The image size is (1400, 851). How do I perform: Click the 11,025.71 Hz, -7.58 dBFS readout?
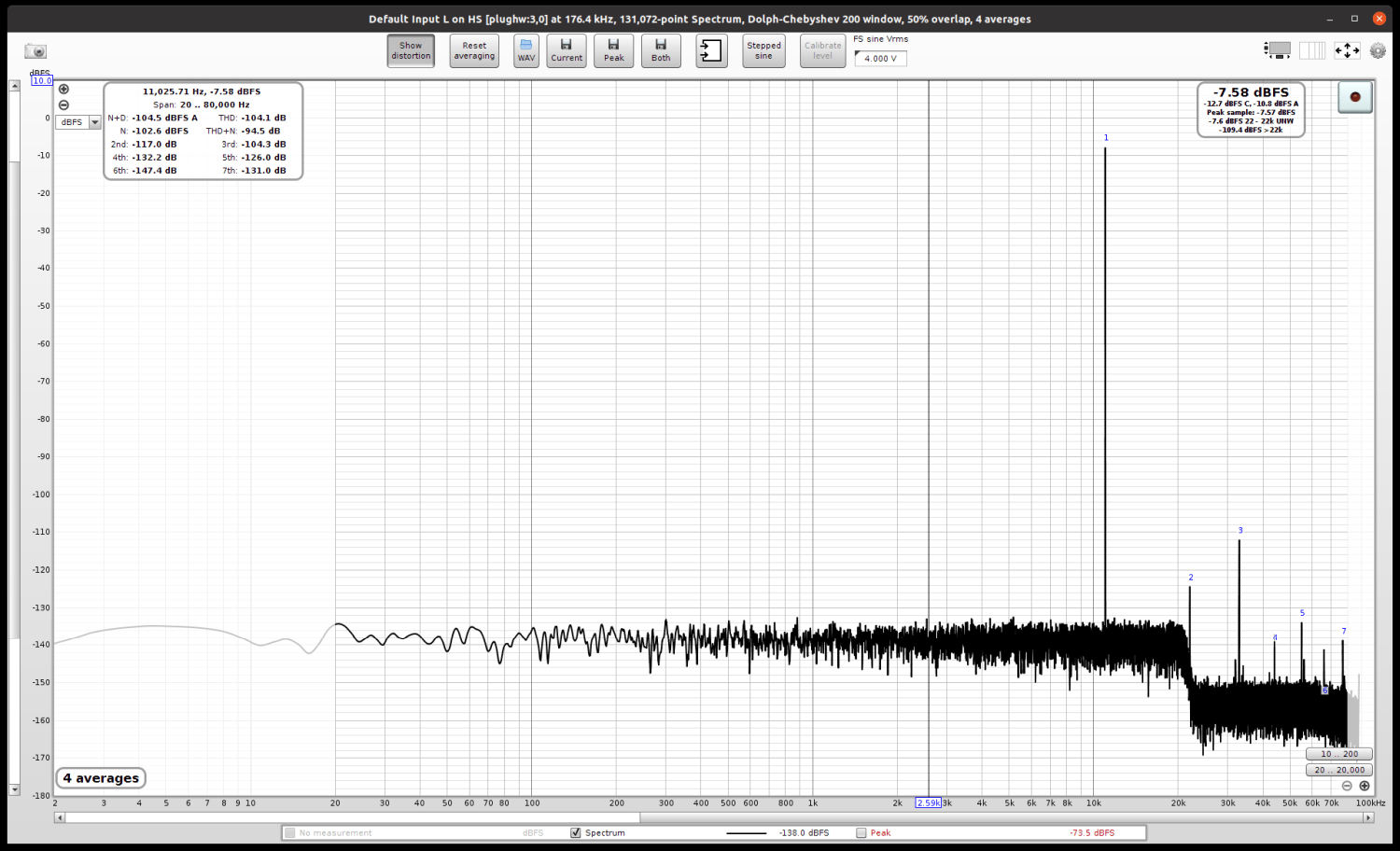202,91
